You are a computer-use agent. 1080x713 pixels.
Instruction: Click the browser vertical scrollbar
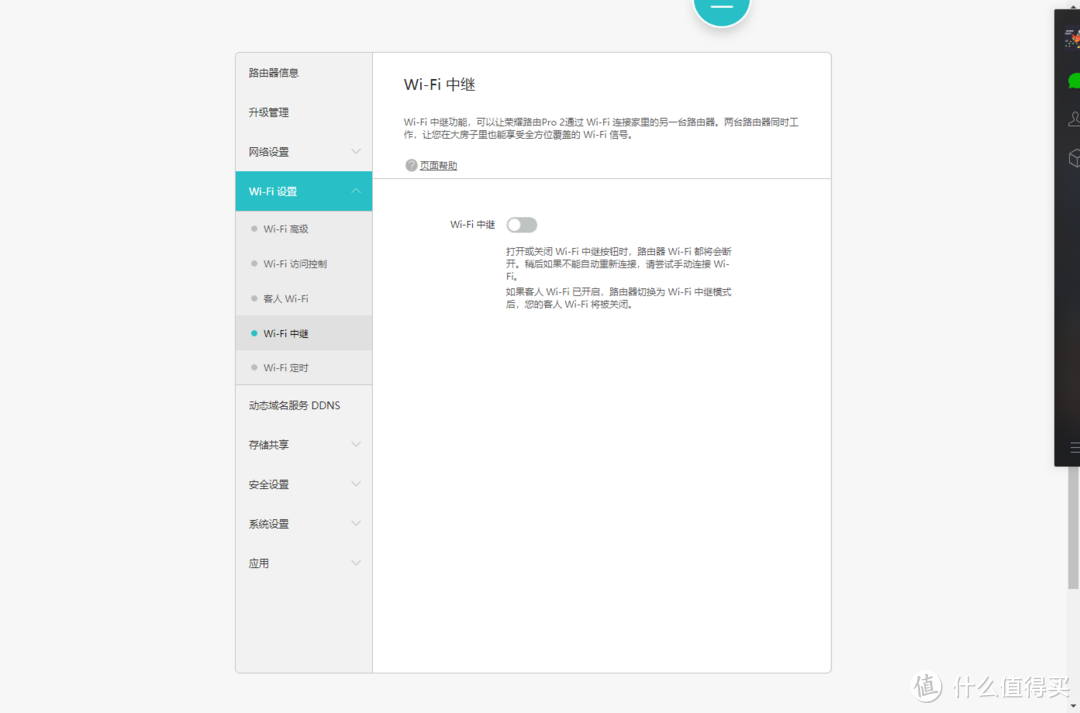(x=1073, y=527)
